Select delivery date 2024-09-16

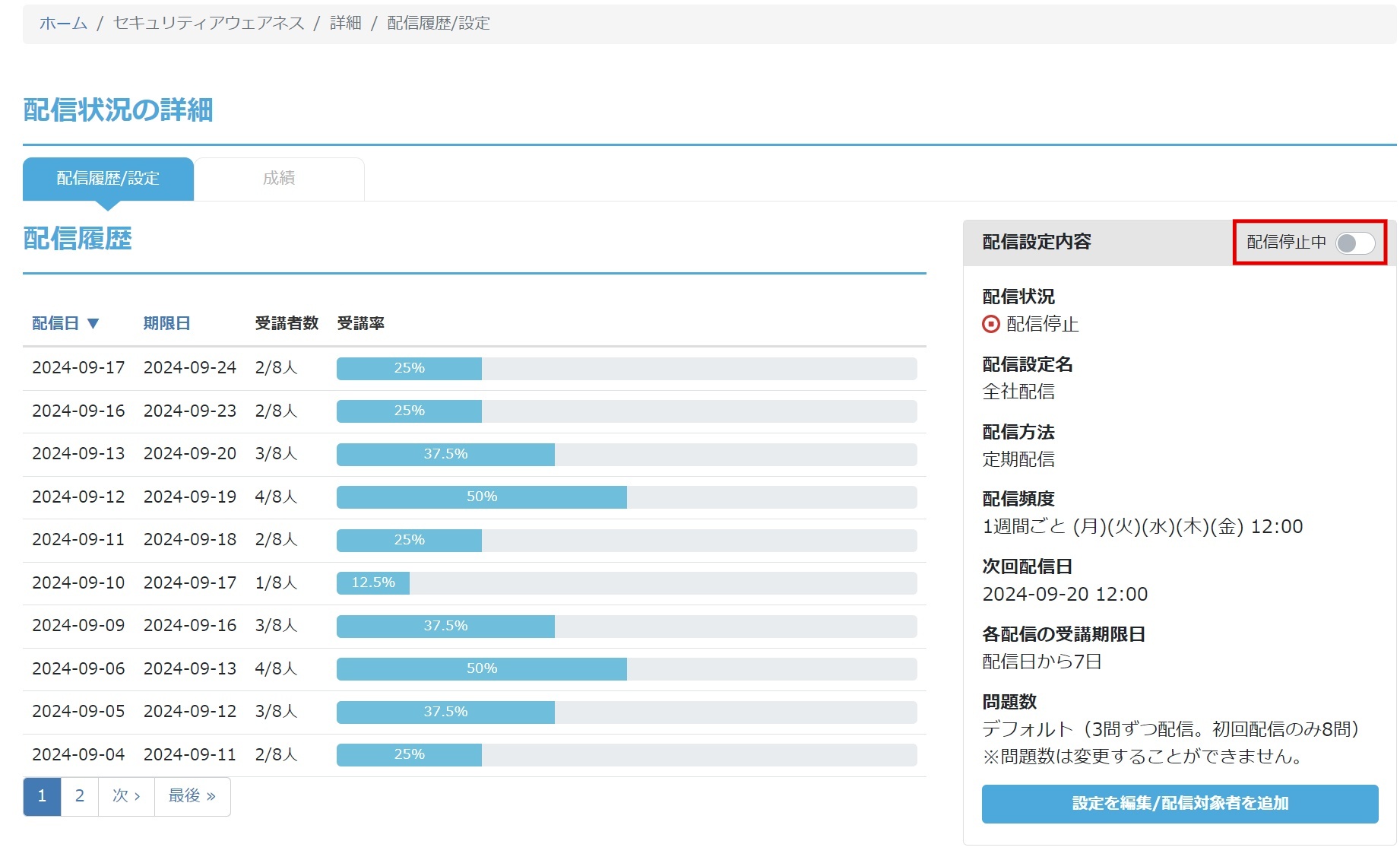(78, 411)
